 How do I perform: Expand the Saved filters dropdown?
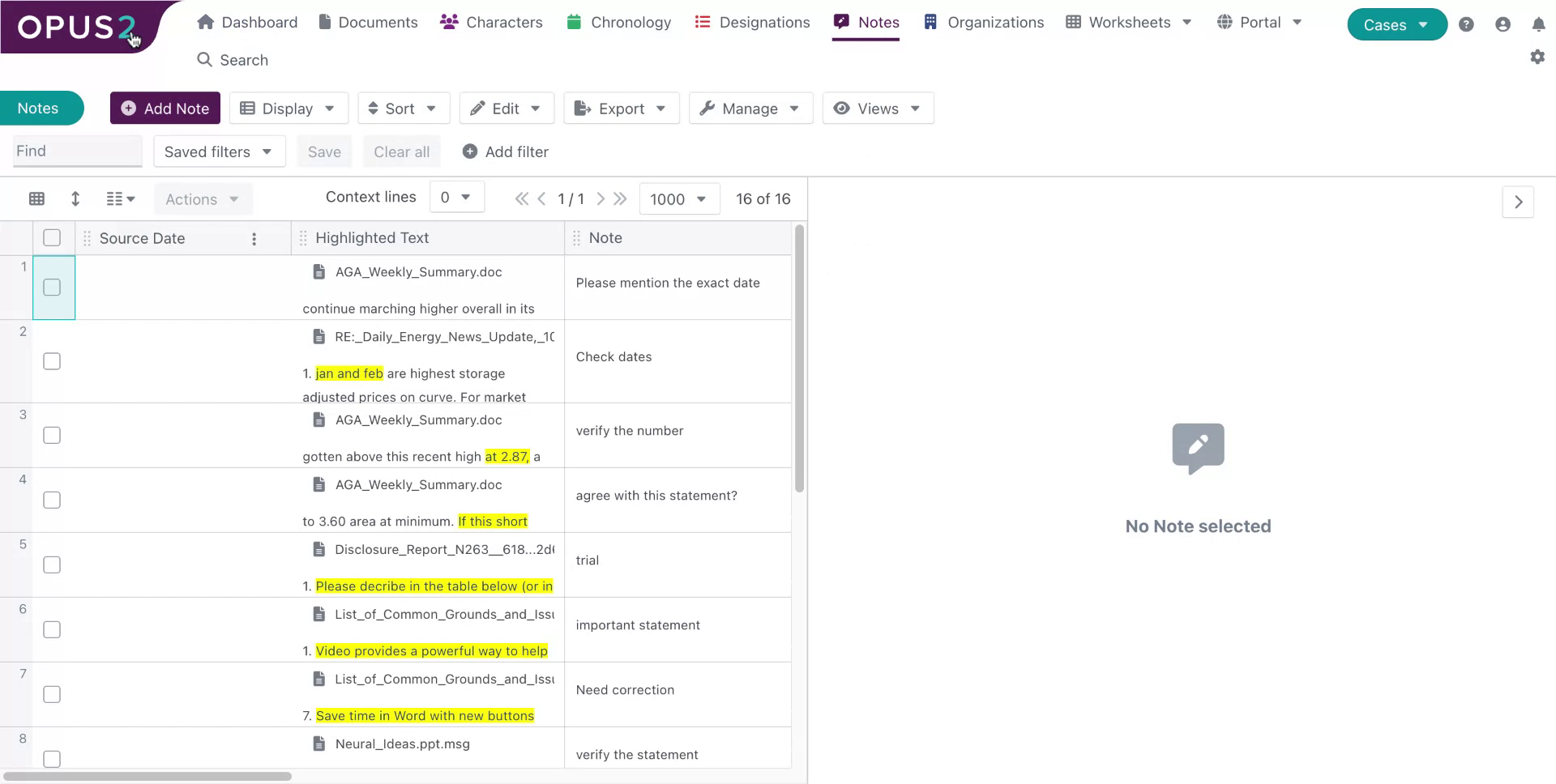tap(219, 151)
